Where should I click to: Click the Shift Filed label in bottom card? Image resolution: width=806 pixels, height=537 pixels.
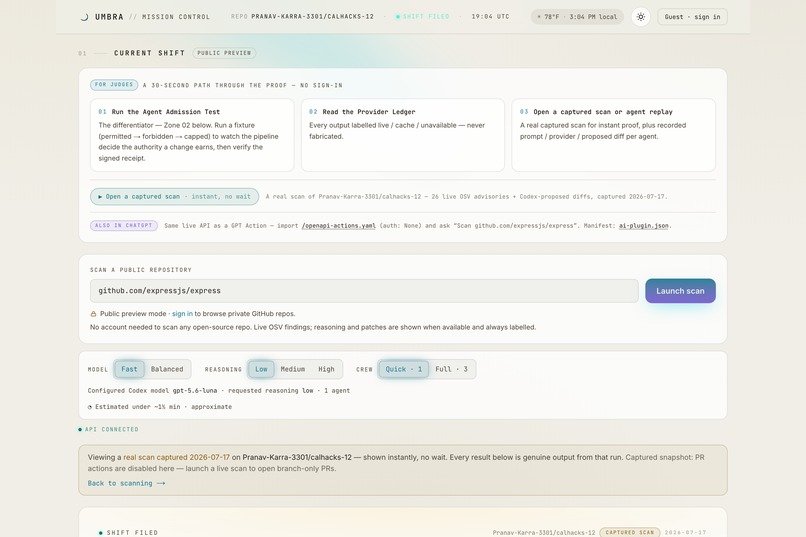point(132,533)
